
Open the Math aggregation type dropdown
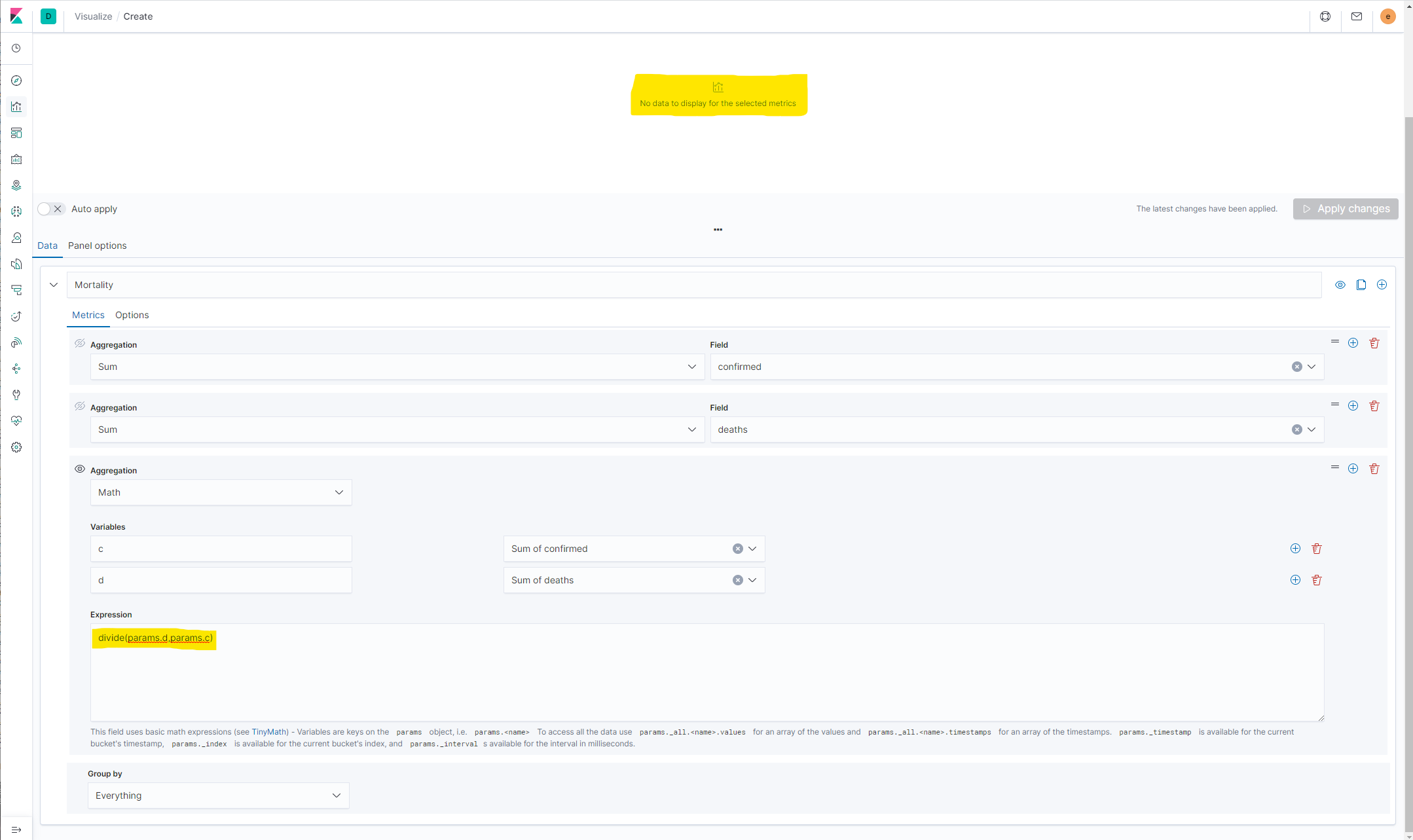[221, 492]
